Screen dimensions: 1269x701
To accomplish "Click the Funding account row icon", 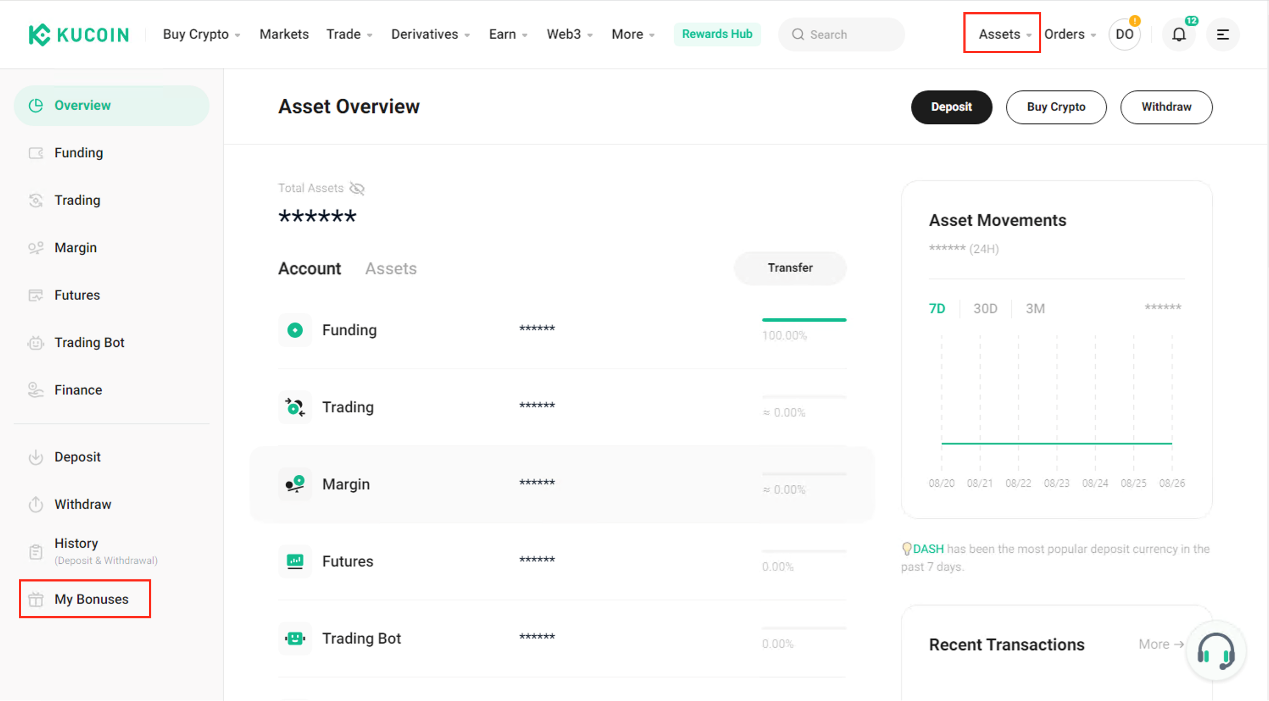I will (x=295, y=330).
